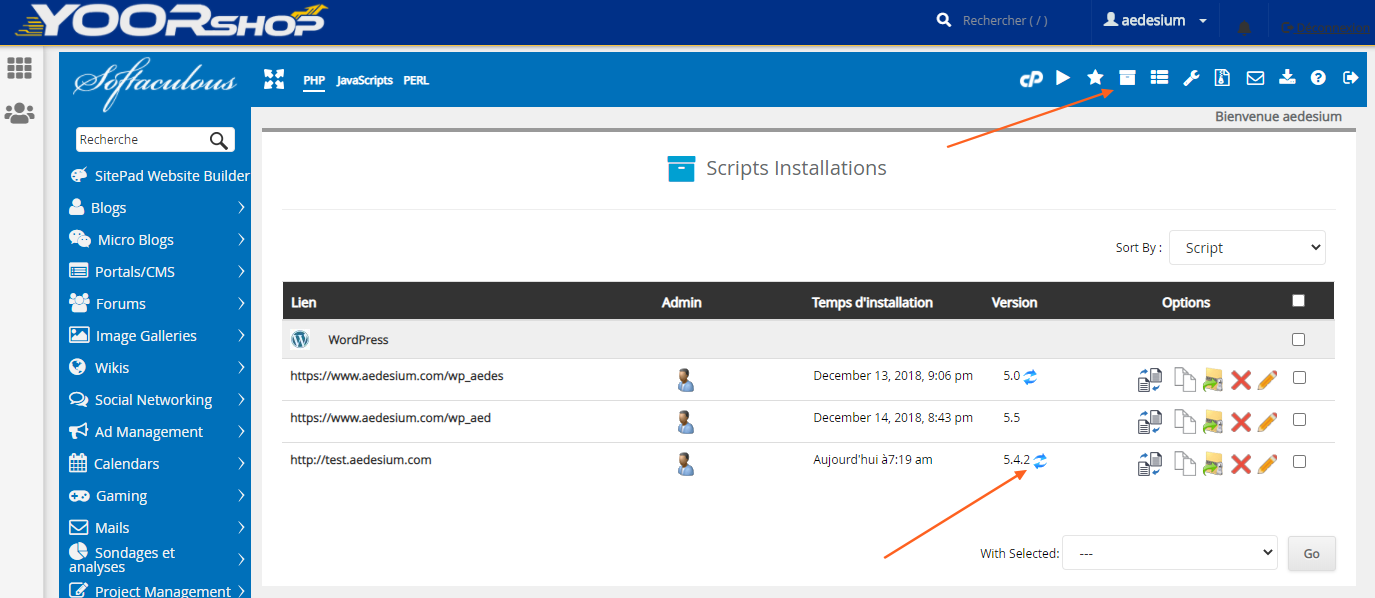Open script demos play icon

pos(1063,78)
